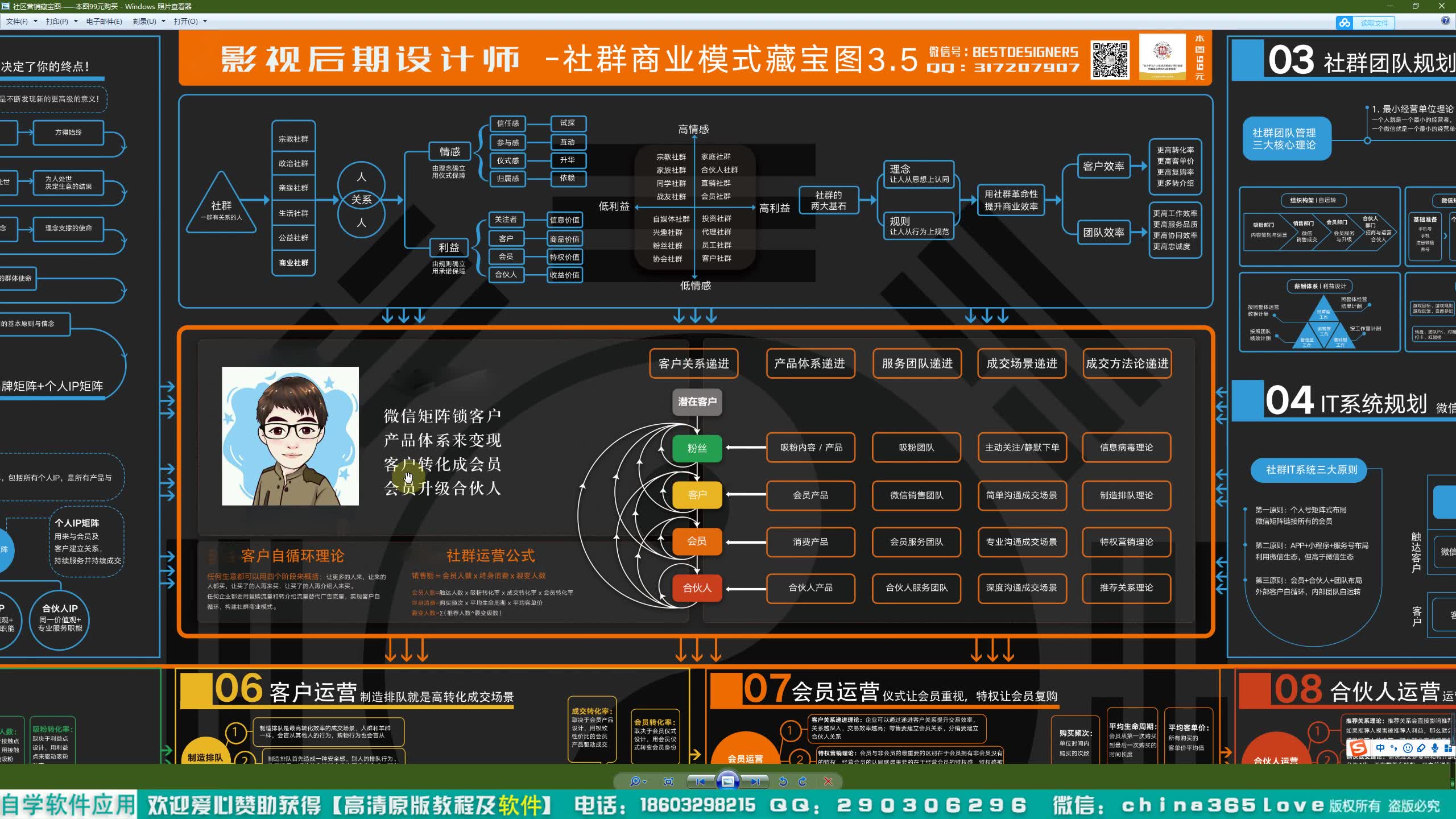Enable Sogou voice input microphone
This screenshot has width=1456, height=819.
click(x=1435, y=748)
